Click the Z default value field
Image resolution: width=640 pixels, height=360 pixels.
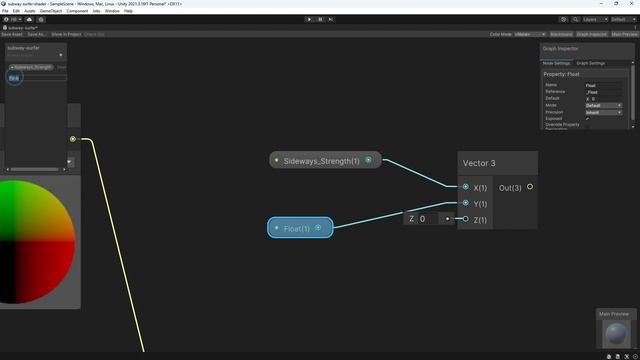click(x=428, y=219)
